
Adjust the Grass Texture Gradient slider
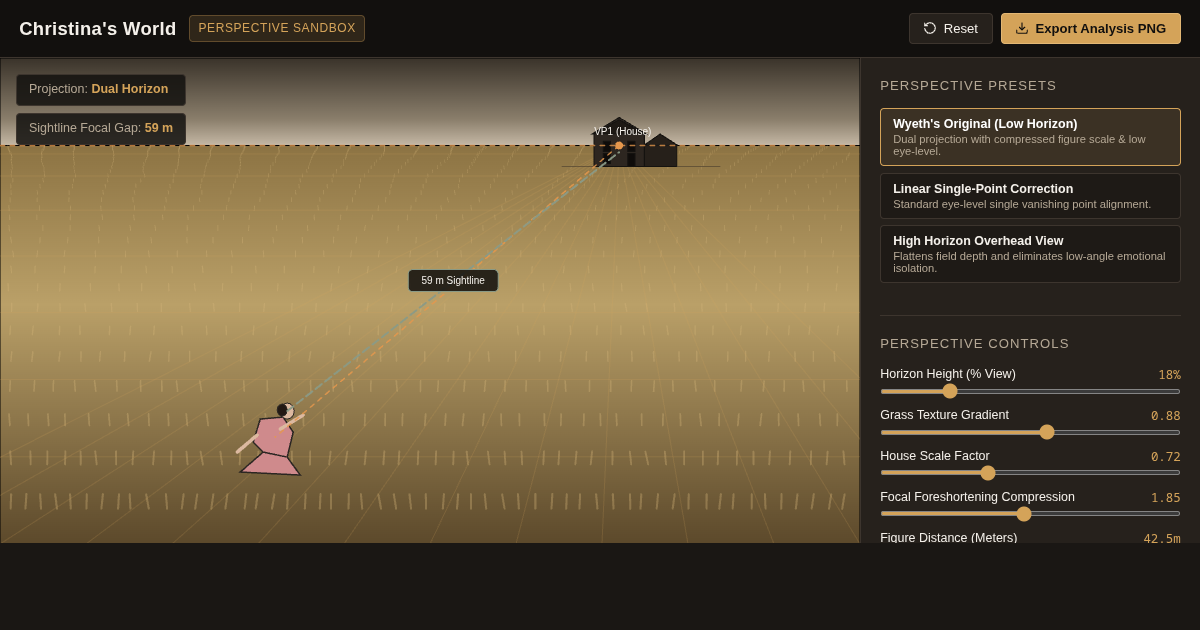[x=1030, y=432]
